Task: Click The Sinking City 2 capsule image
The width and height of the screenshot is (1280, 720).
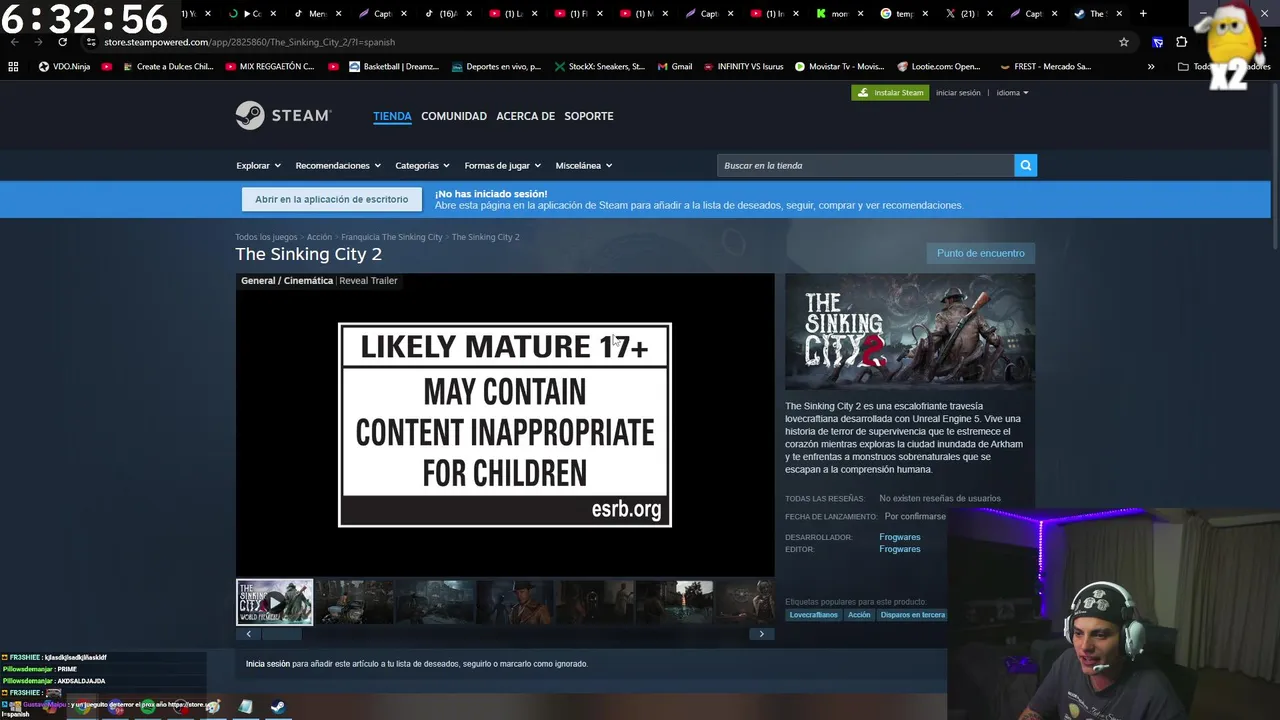Action: [910, 332]
